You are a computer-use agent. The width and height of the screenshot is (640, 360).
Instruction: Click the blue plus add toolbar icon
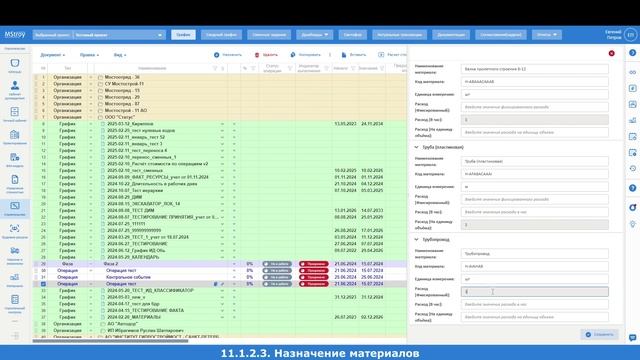click(x=216, y=55)
